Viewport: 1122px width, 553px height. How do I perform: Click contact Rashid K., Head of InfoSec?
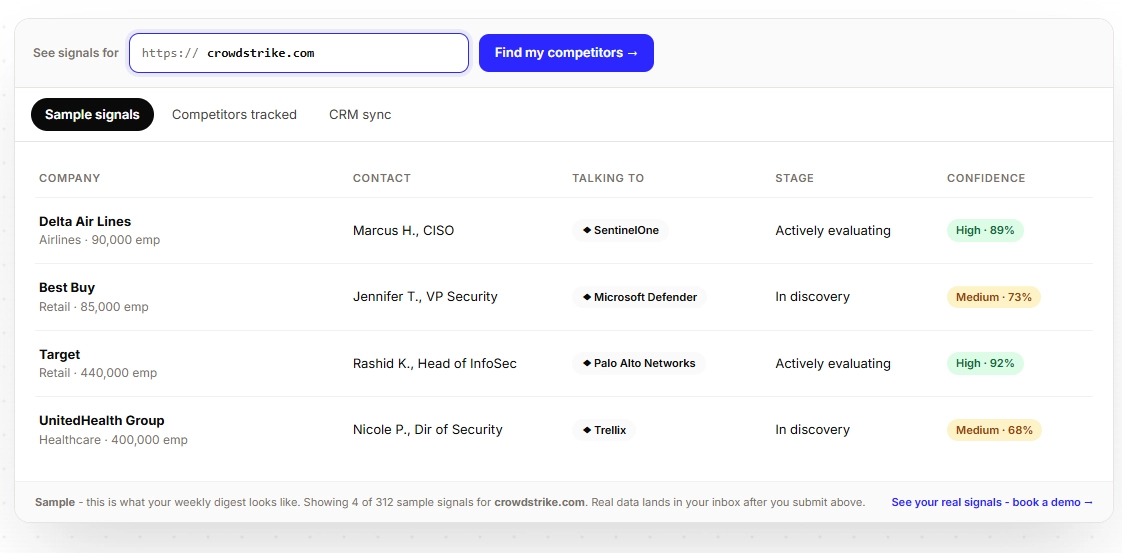tap(434, 363)
